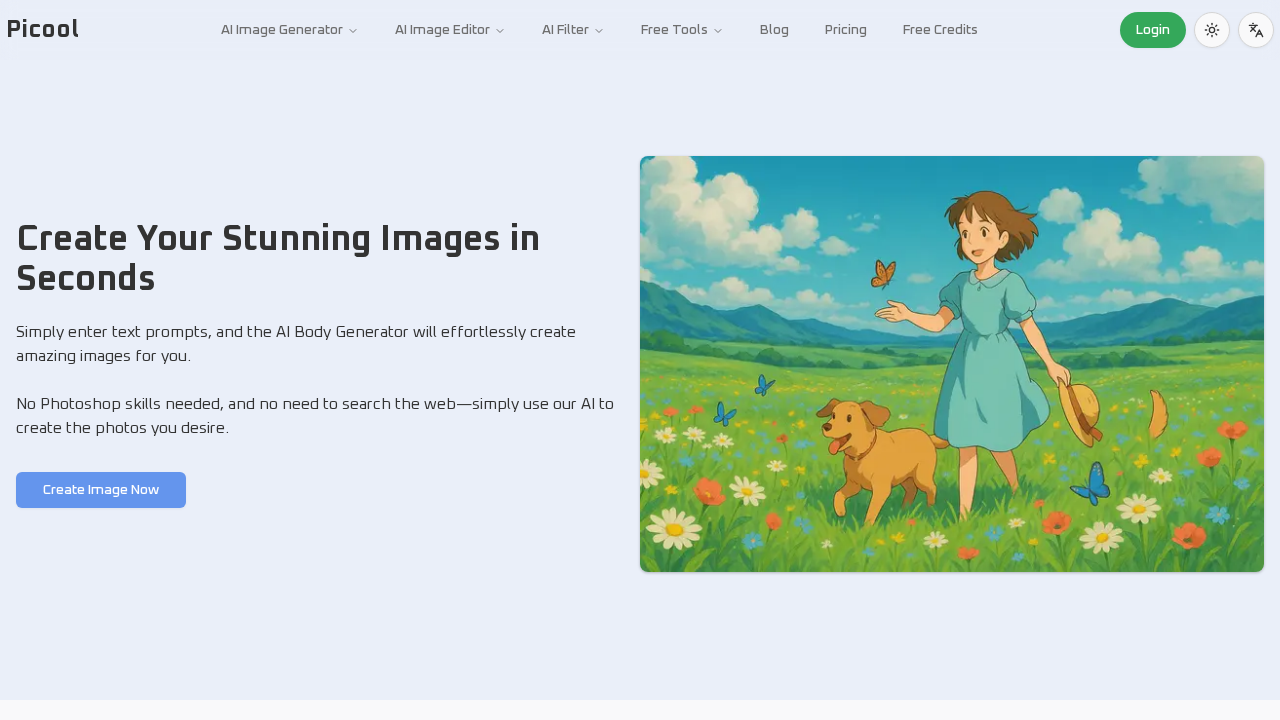This screenshot has height=720, width=1280.
Task: Expand the Free Tools dropdown chevron
Action: tap(716, 30)
